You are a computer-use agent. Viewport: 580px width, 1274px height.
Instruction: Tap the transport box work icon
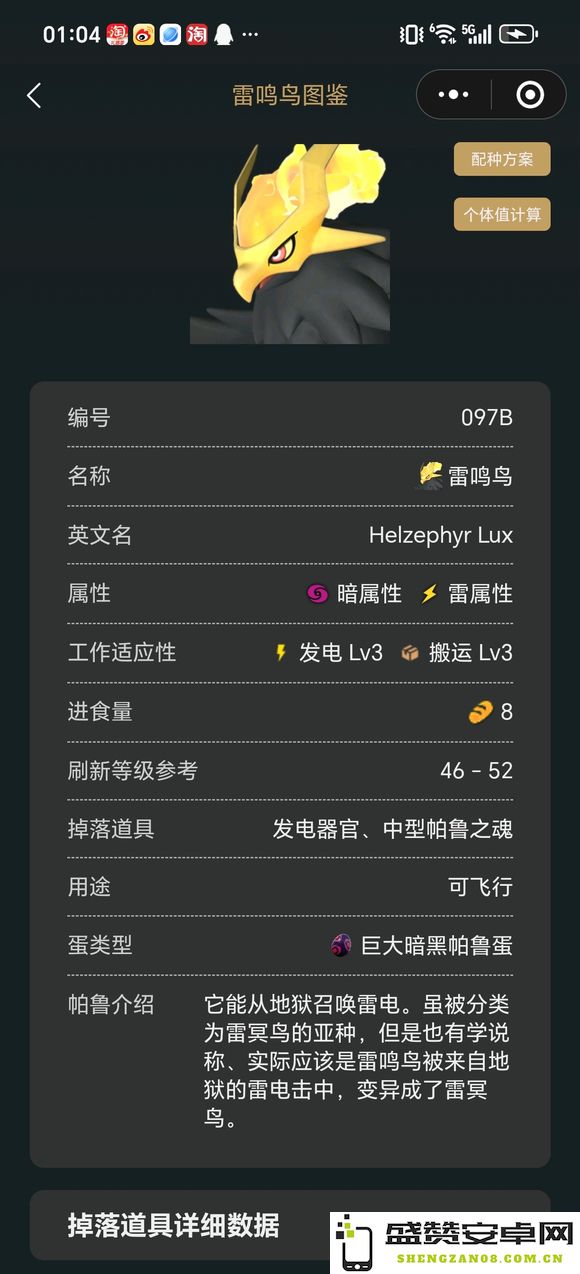tap(410, 653)
